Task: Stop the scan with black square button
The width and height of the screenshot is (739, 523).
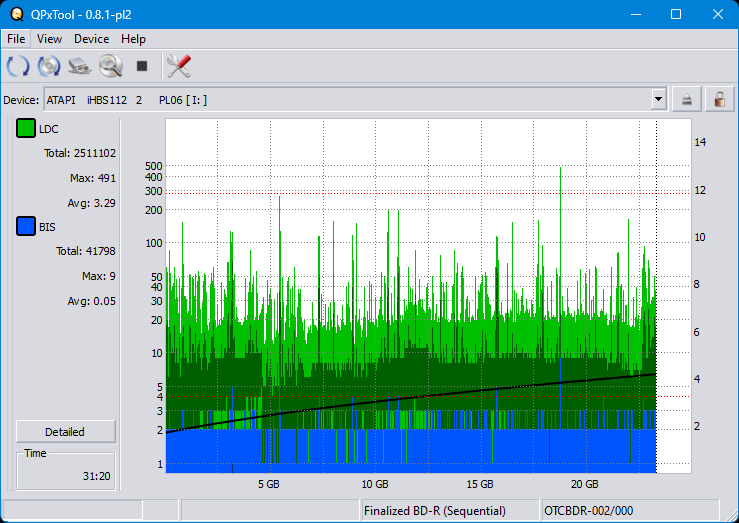Action: pos(142,65)
